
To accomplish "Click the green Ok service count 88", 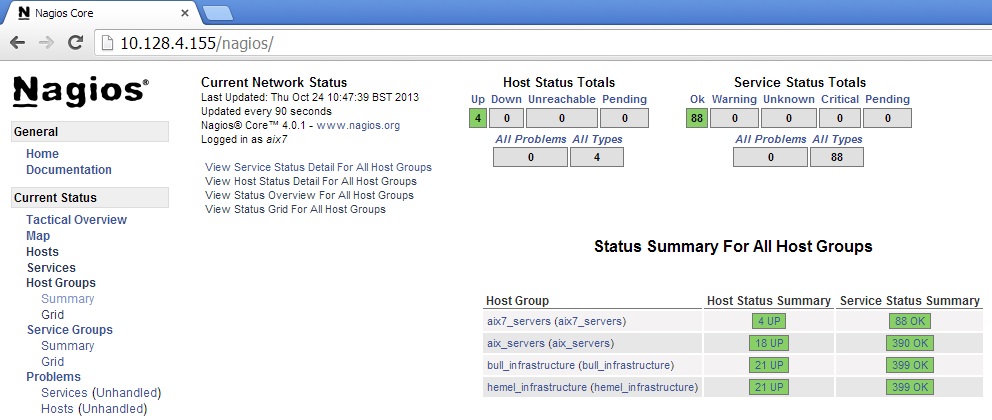I will (x=696, y=119).
